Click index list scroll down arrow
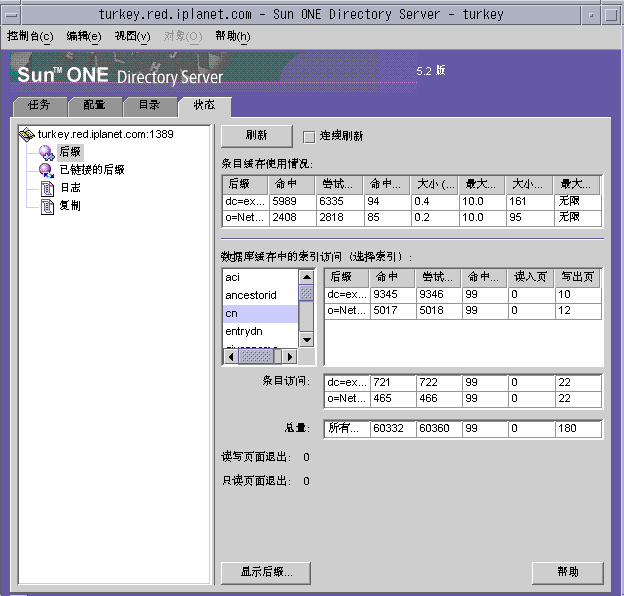This screenshot has height=596, width=624. click(306, 339)
